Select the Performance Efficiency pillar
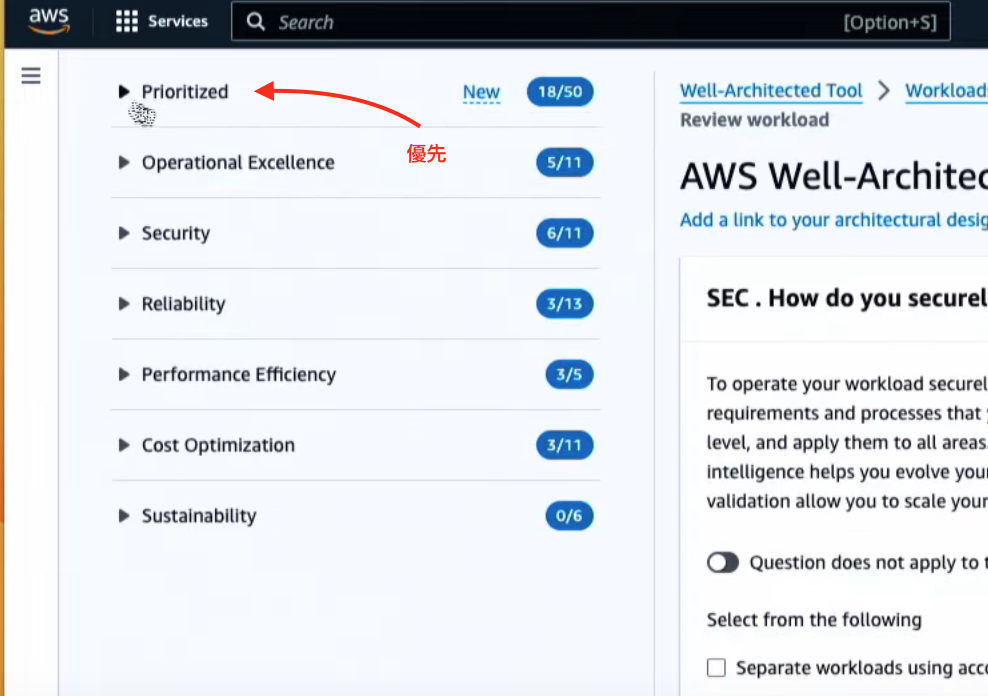988x696 pixels. point(238,375)
